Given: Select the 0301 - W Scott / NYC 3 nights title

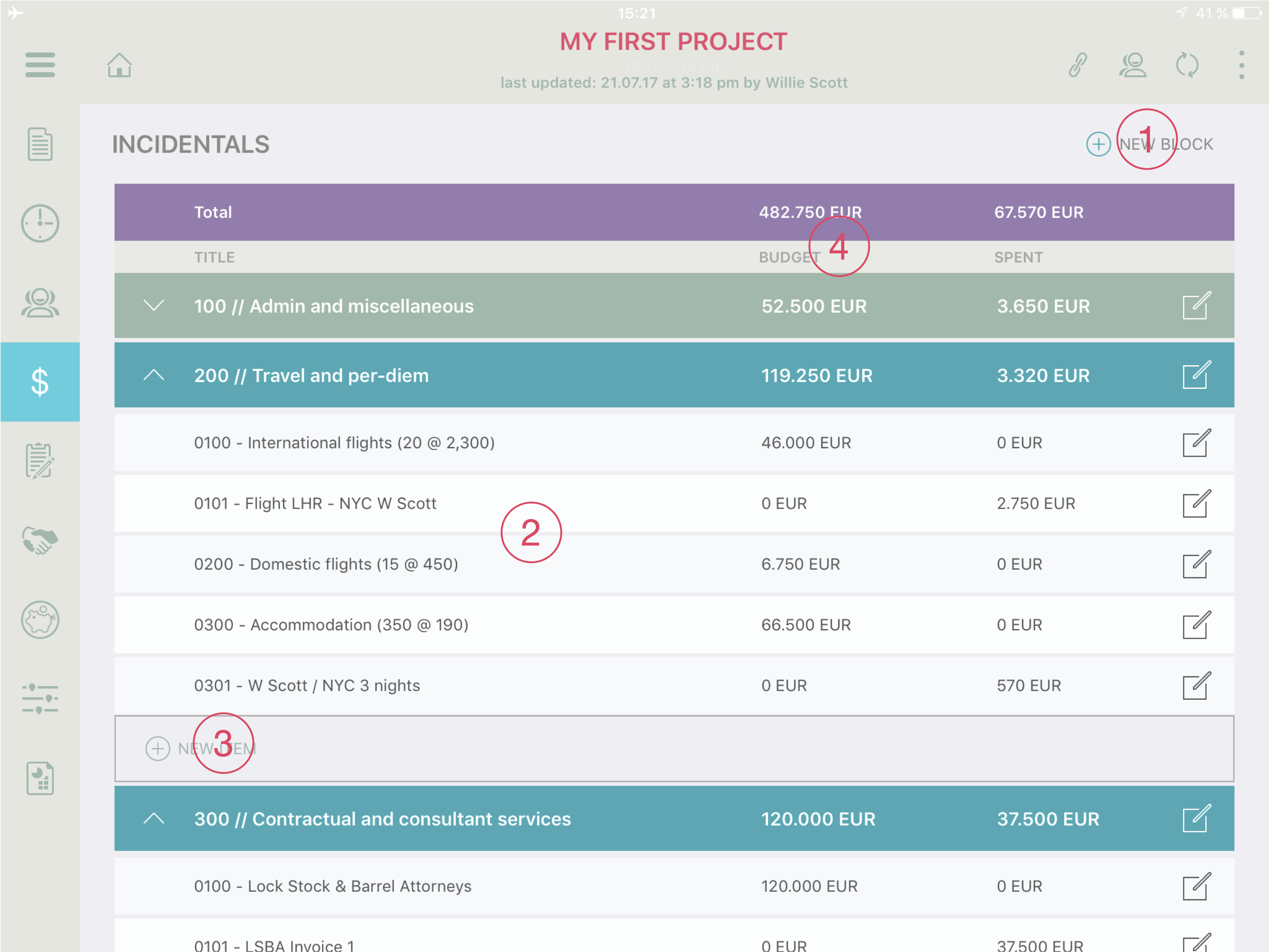Looking at the screenshot, I should pos(307,686).
